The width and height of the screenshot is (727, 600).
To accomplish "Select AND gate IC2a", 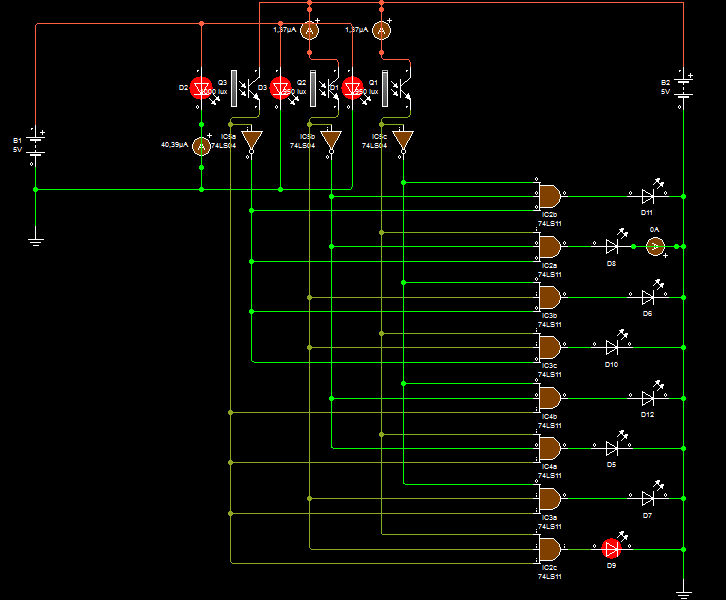I will tap(550, 247).
